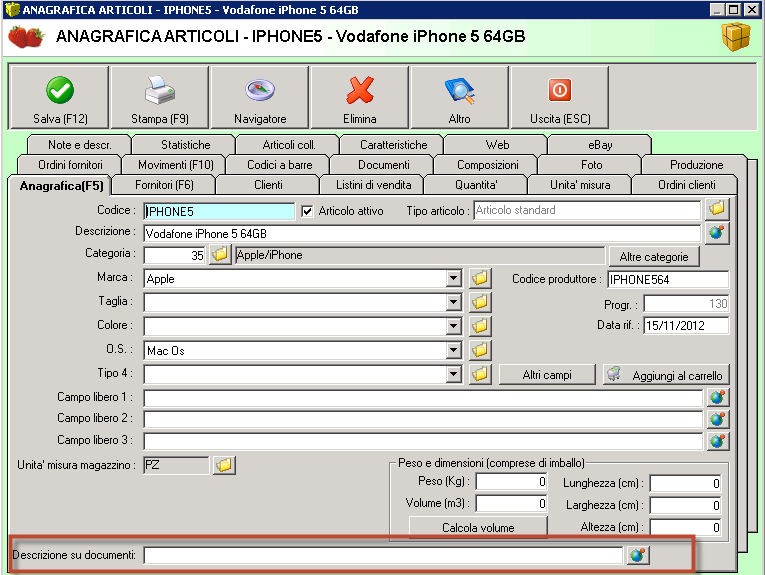The width and height of the screenshot is (765, 575).
Task: Click the Altri campi button
Action: (x=547, y=375)
